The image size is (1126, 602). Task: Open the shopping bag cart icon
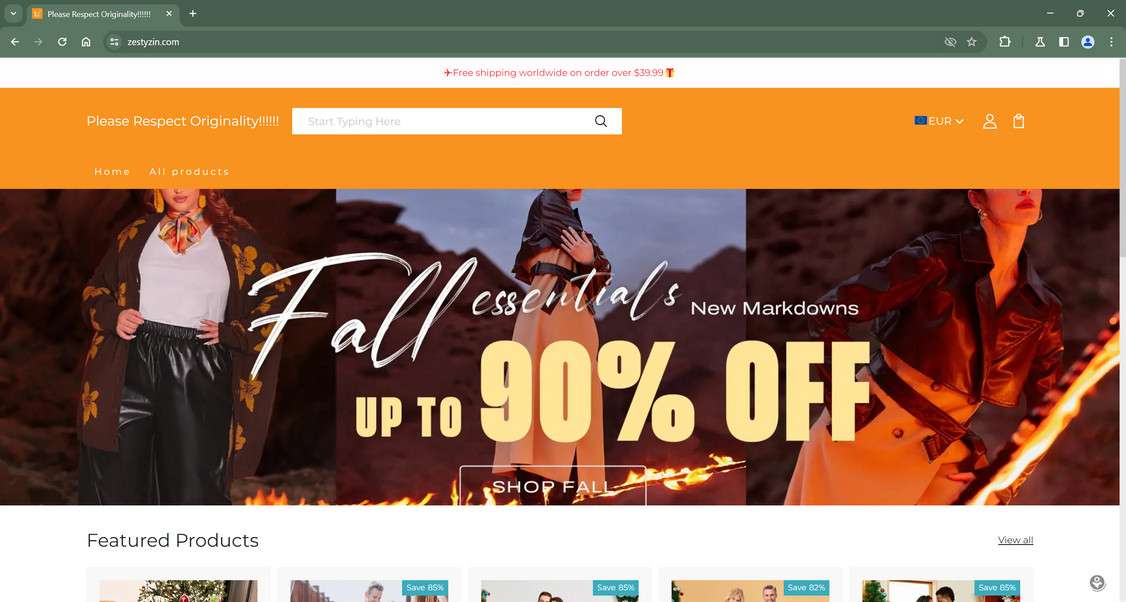(x=1018, y=121)
